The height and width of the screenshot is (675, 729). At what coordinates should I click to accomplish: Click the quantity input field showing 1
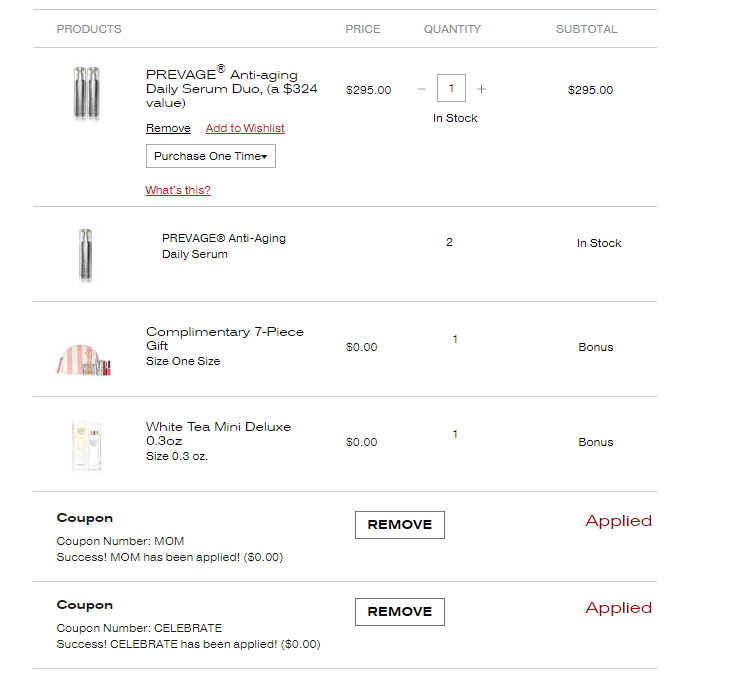click(x=451, y=88)
